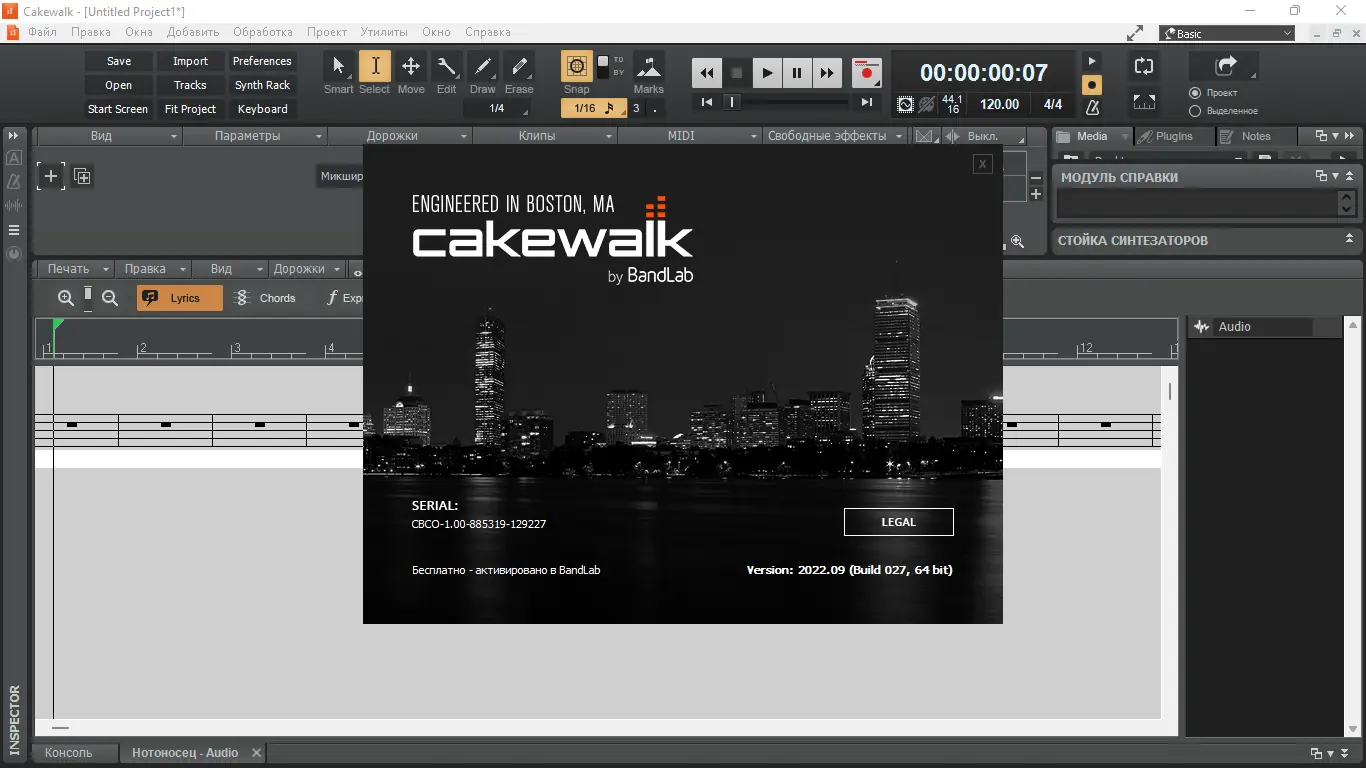The image size is (1366, 768).
Task: Open the Файл menu
Action: [x=42, y=32]
